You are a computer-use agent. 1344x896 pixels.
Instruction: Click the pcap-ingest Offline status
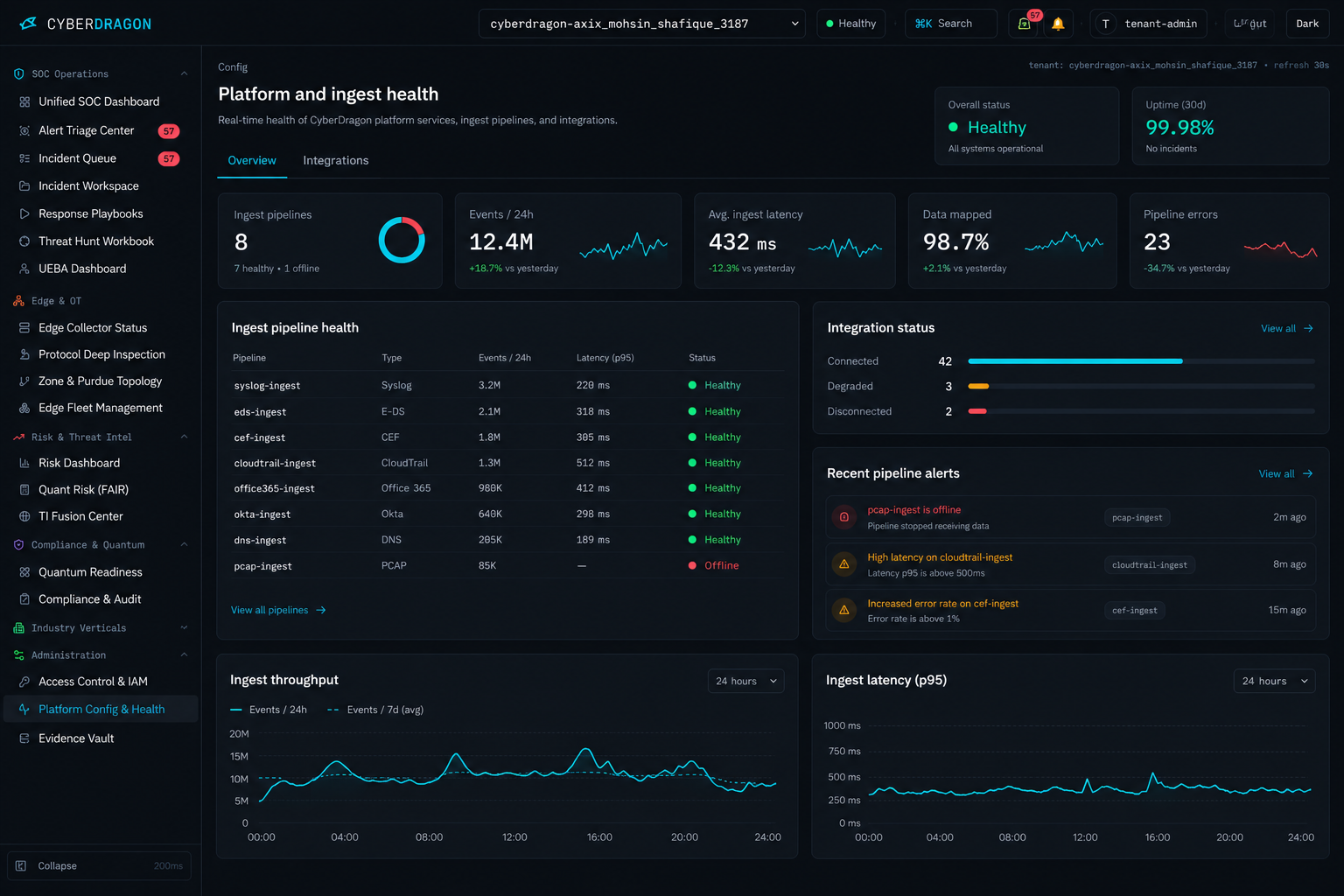(714, 565)
